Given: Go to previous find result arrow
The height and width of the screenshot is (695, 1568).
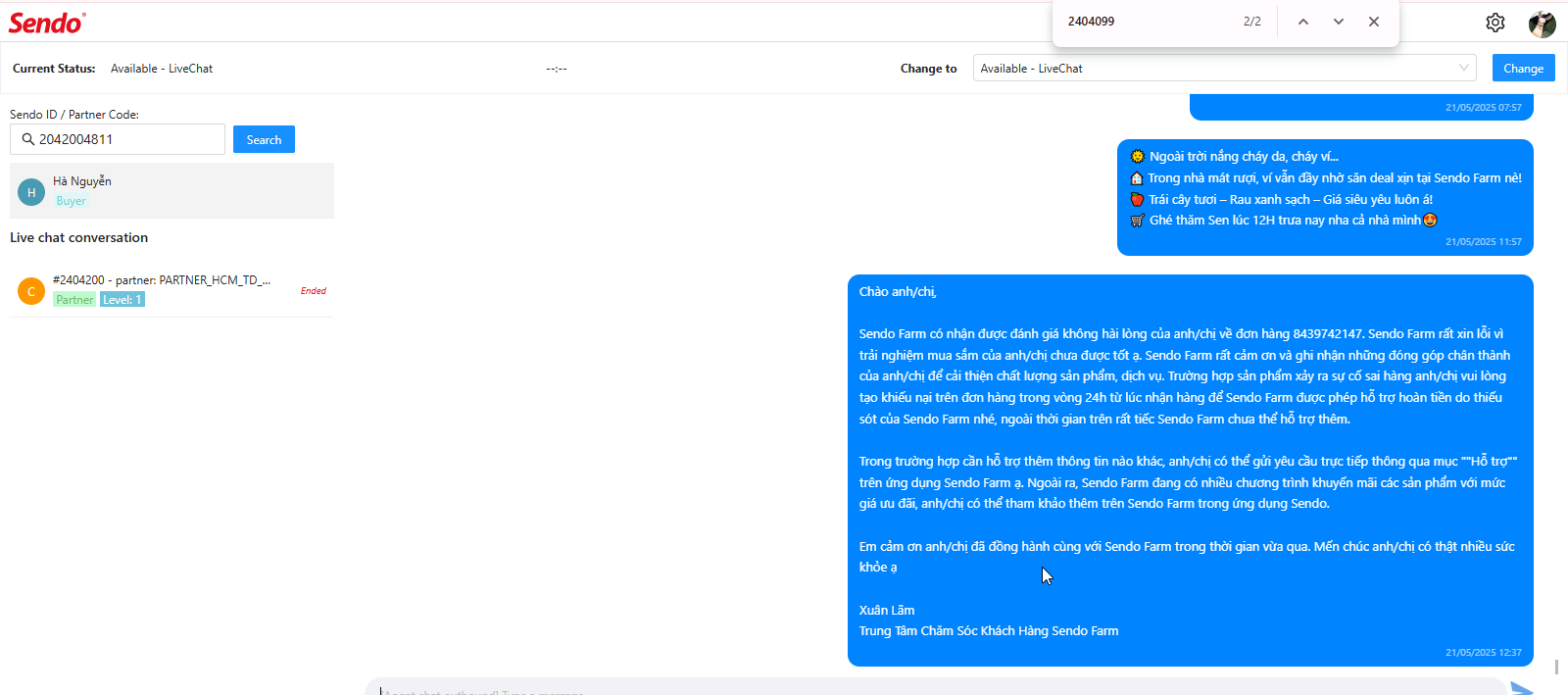Looking at the screenshot, I should (1303, 22).
